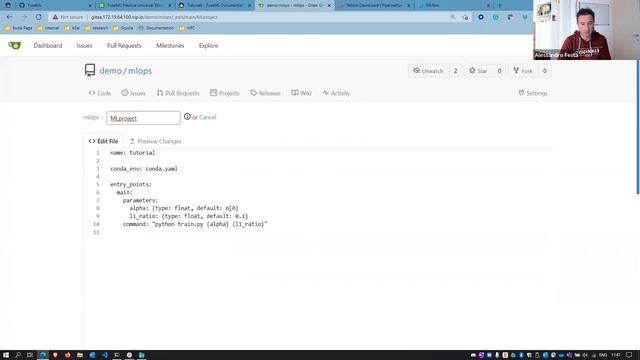Click the Gitea logo icon

point(15,45)
